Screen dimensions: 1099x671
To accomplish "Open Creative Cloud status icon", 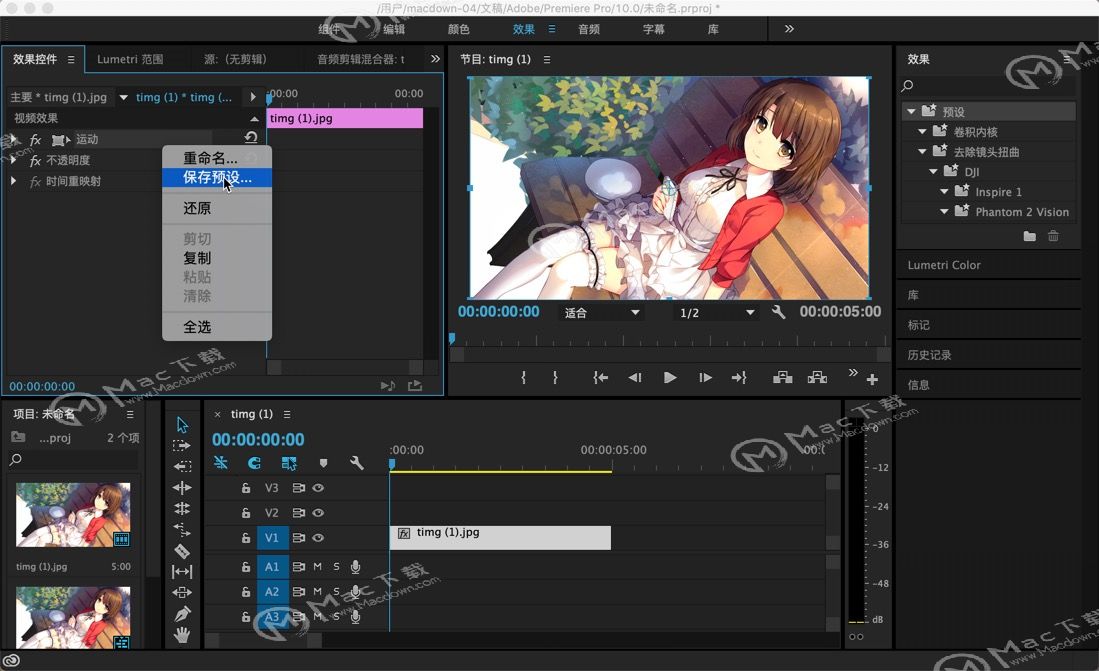I will click(x=11, y=660).
